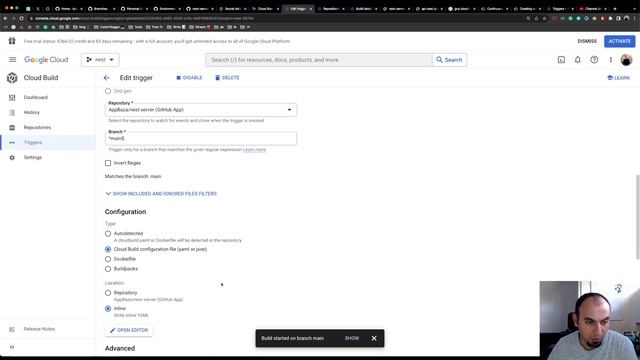This screenshot has width=640, height=360.
Task: Click the Disable trigger button
Action: (x=189, y=78)
